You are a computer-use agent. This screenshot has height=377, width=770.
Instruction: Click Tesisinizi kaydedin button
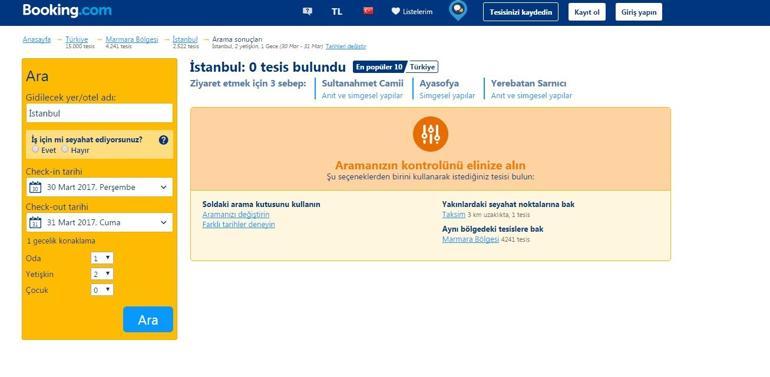click(521, 12)
